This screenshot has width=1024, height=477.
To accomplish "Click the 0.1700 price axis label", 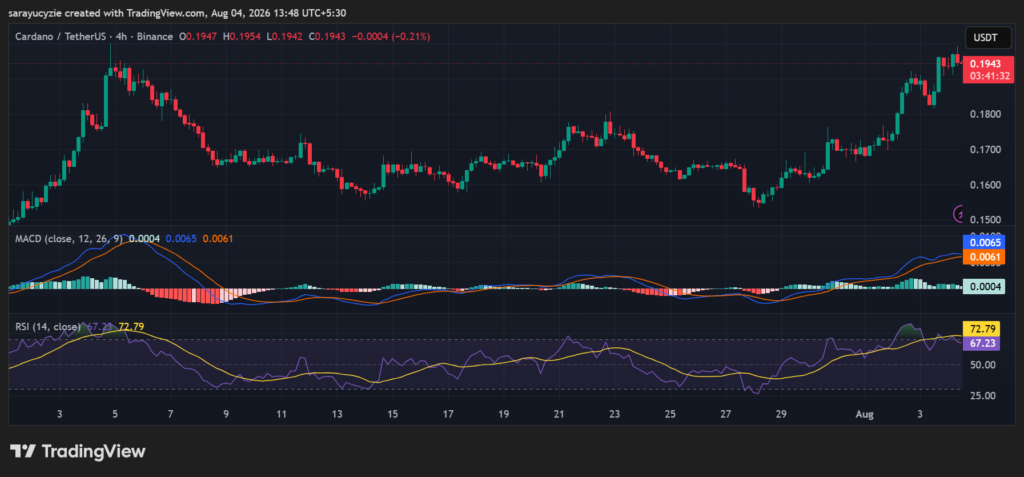I will (984, 150).
